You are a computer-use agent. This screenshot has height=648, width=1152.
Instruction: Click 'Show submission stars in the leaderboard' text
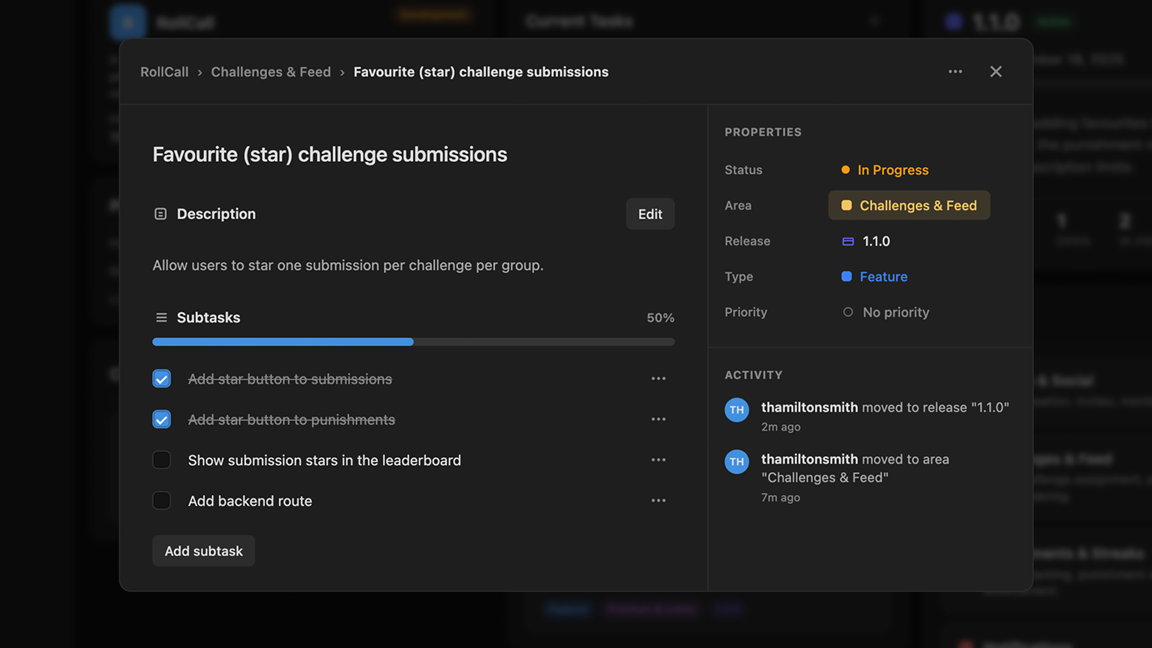click(x=325, y=460)
